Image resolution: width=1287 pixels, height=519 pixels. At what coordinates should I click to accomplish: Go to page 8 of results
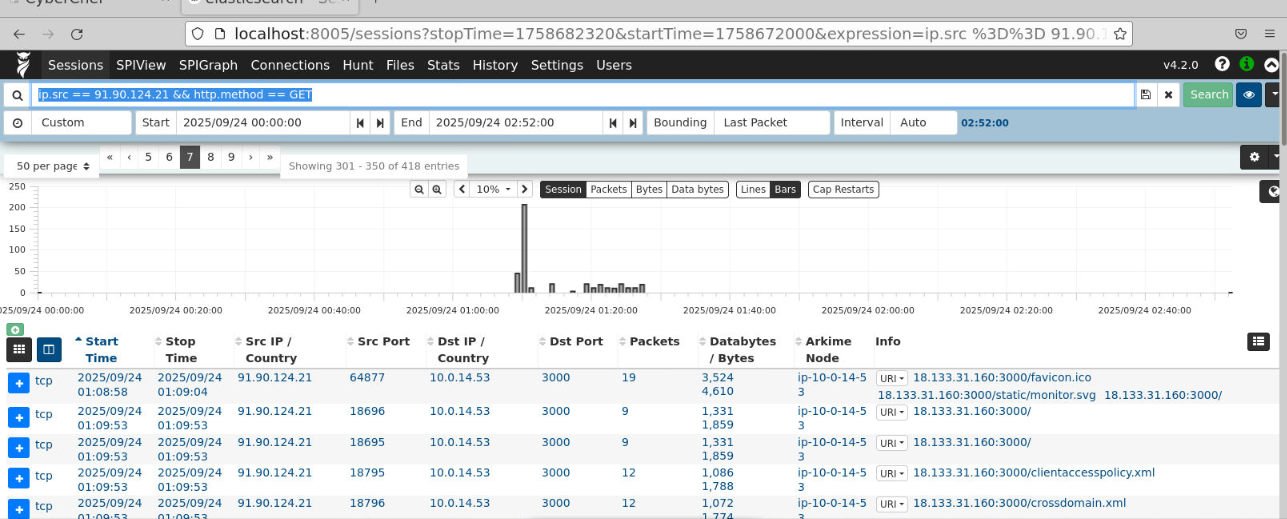(210, 157)
